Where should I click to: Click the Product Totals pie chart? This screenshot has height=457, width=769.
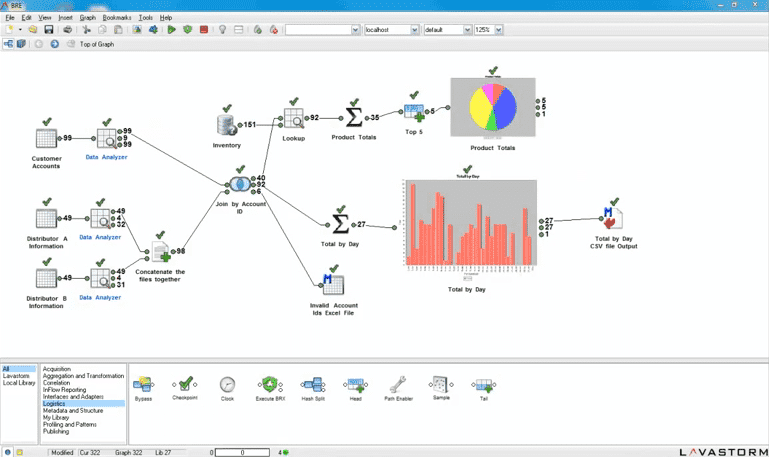[492, 108]
